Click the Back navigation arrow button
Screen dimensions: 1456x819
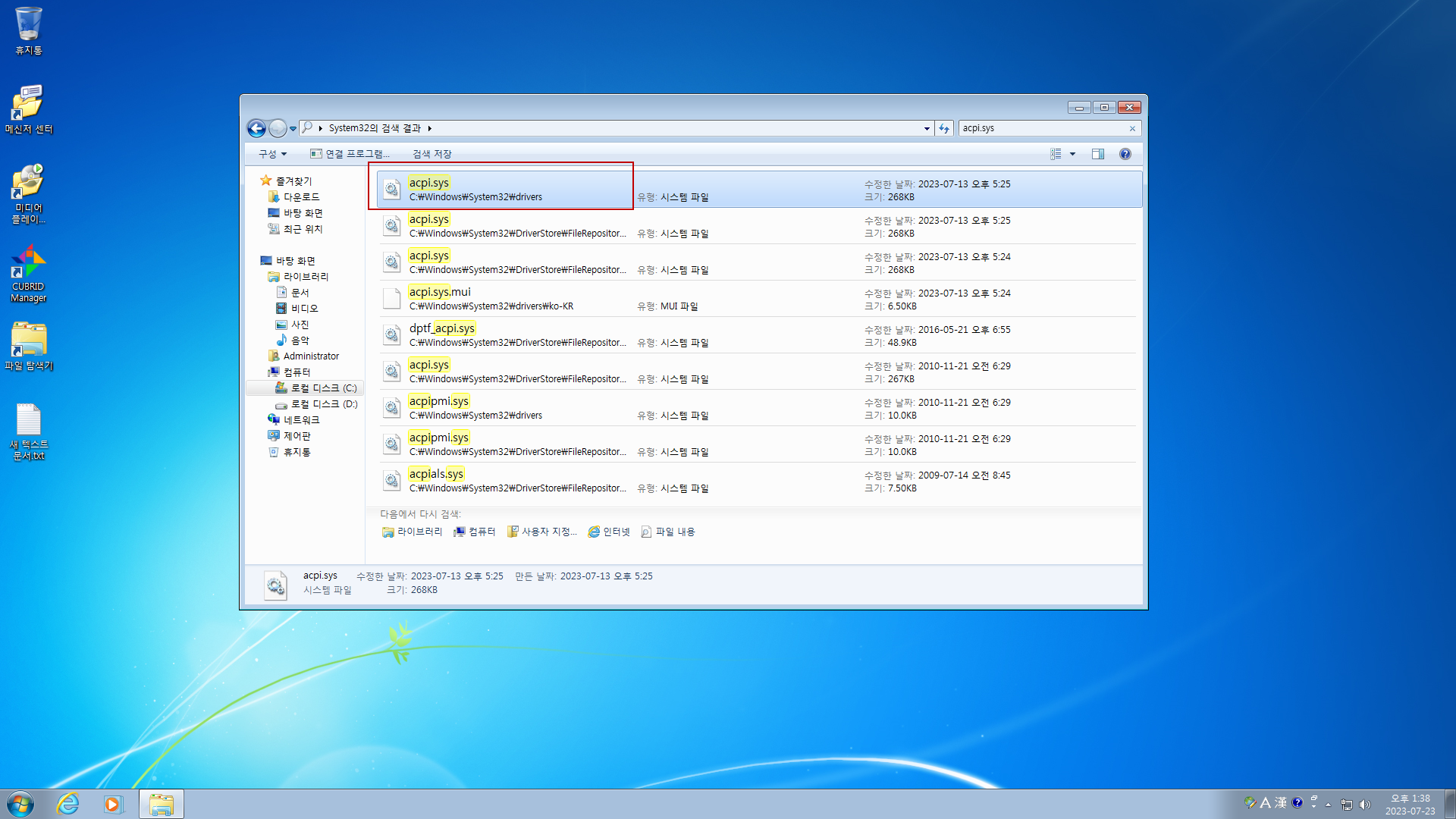(256, 128)
